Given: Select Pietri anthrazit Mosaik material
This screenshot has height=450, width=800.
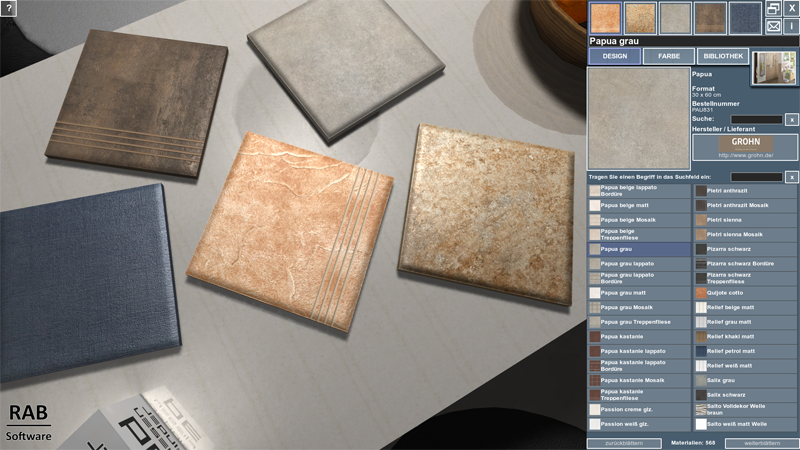Looking at the screenshot, I should click(745, 206).
